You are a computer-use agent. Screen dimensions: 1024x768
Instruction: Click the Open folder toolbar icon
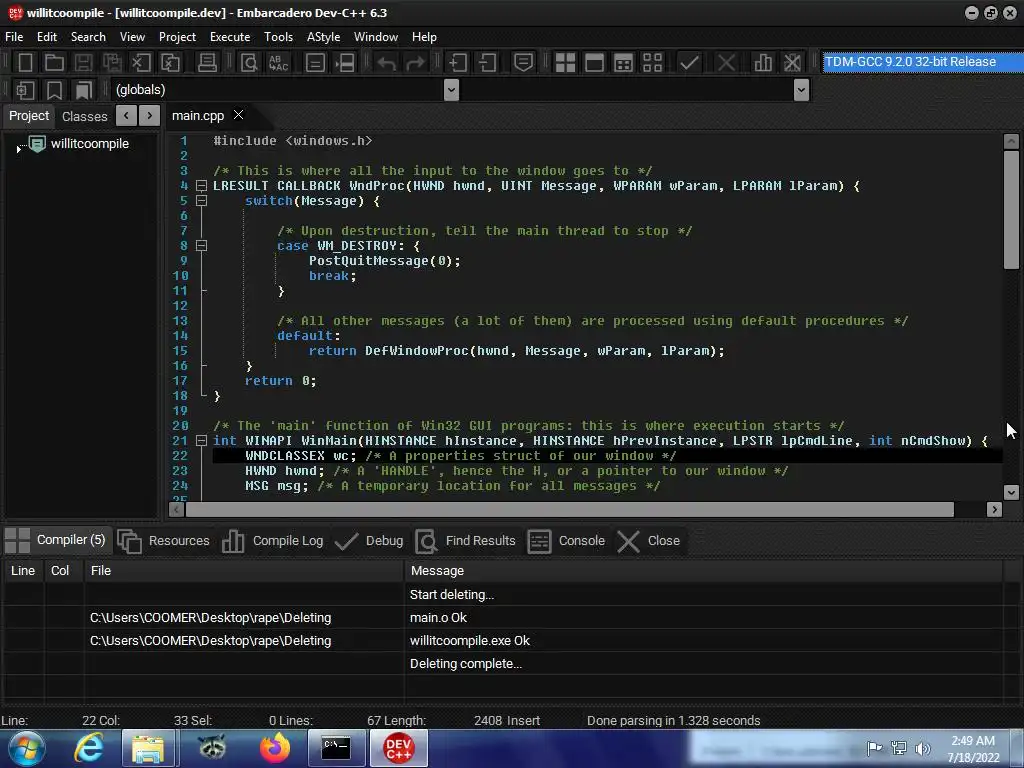coord(54,63)
